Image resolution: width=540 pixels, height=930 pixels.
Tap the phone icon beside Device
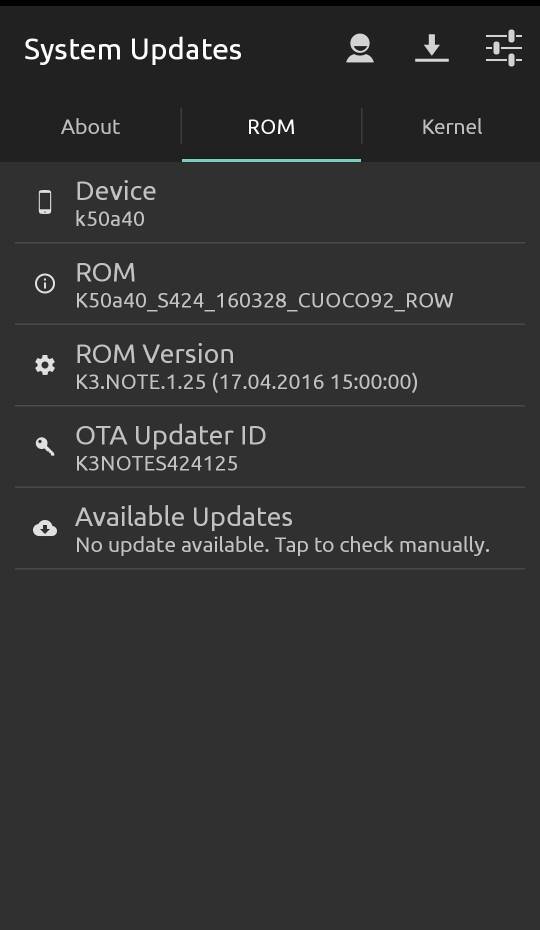coord(45,202)
